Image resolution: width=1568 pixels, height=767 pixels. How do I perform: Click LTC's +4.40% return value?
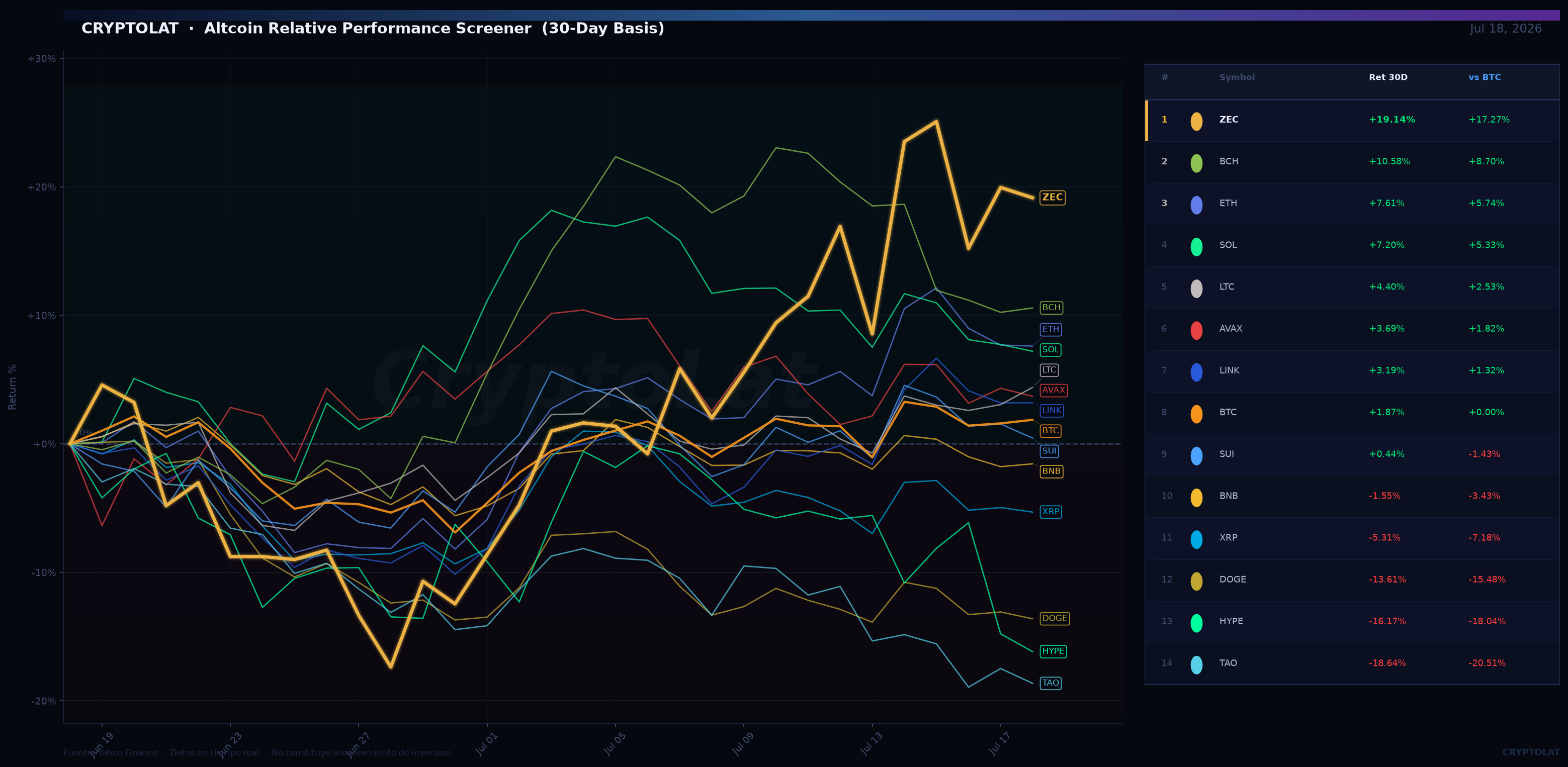(1386, 287)
